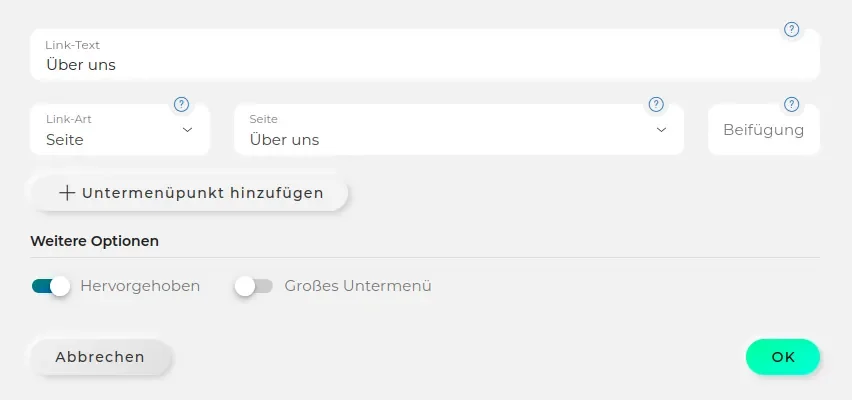Click the Hervorgehoben label text
The width and height of the screenshot is (852, 400).
[x=140, y=286]
